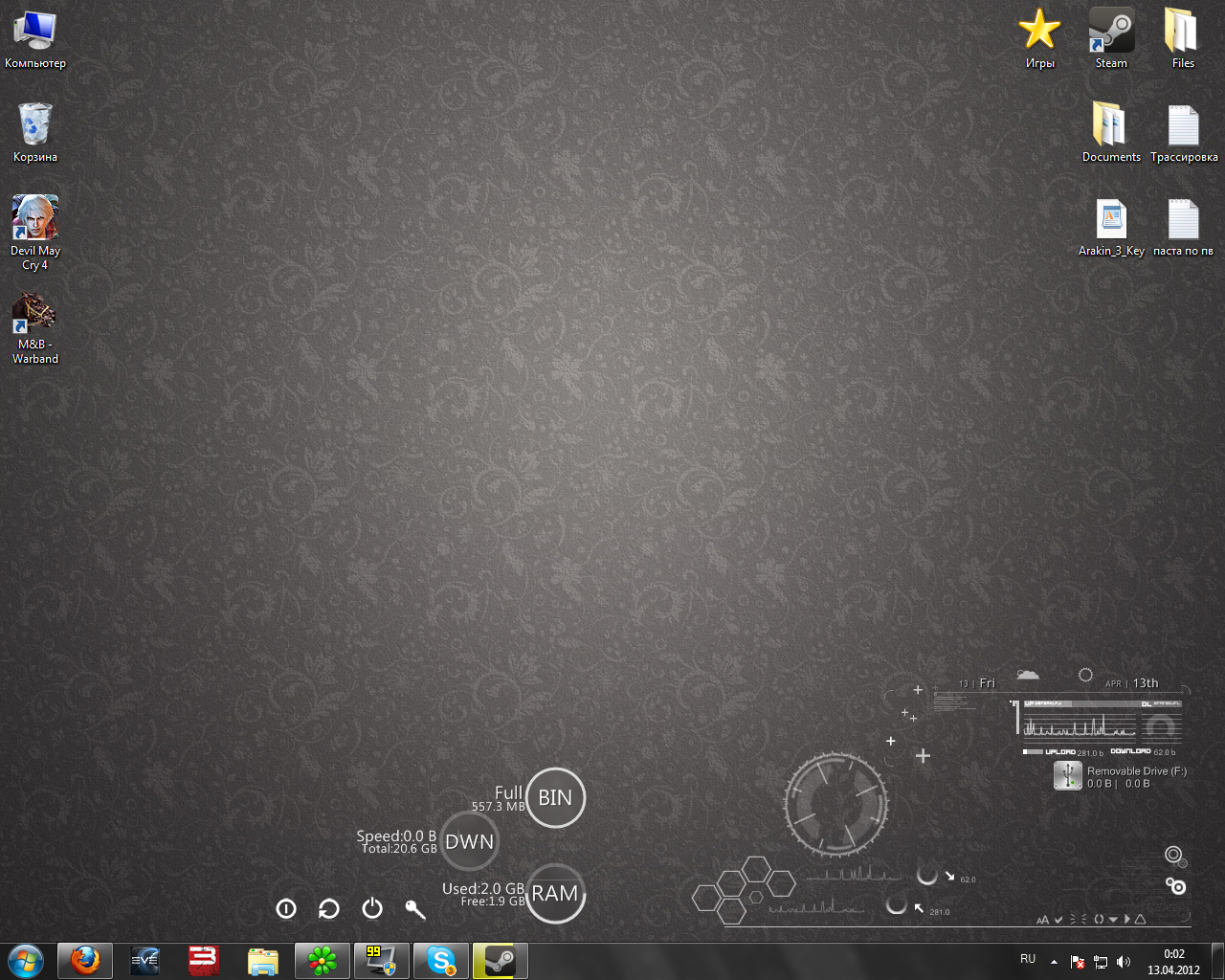Viewport: 1225px width, 980px height.
Task: Open ICQ from the taskbar
Action: (322, 960)
